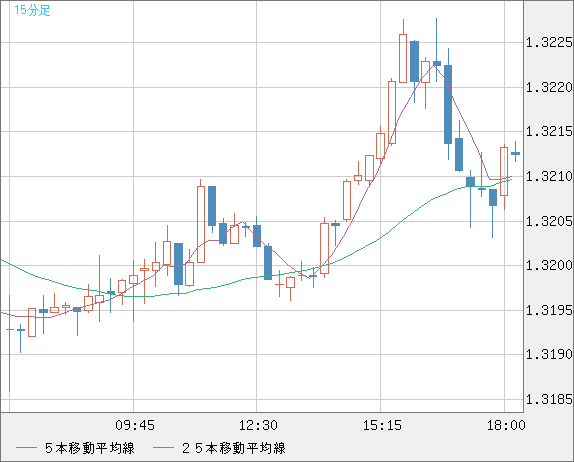This screenshot has height=462, width=574.
Task: Click the 15分足 timeframe label
Action: click(32, 10)
